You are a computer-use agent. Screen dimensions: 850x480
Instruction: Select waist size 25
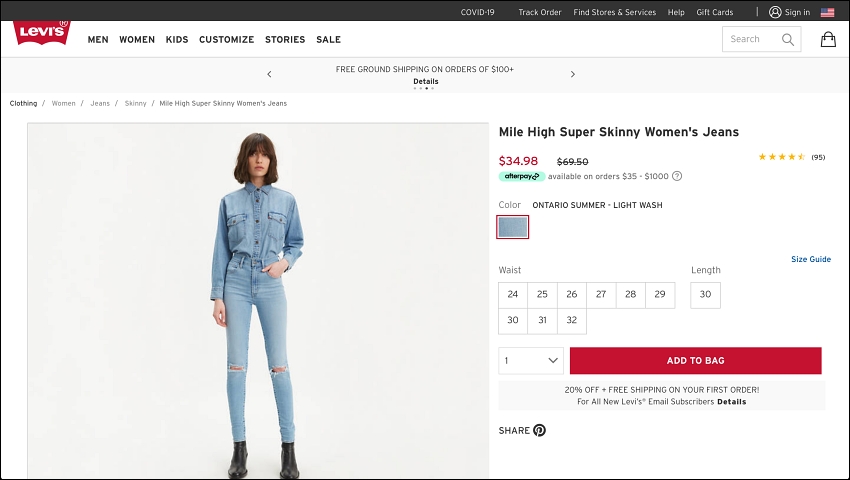coord(542,295)
